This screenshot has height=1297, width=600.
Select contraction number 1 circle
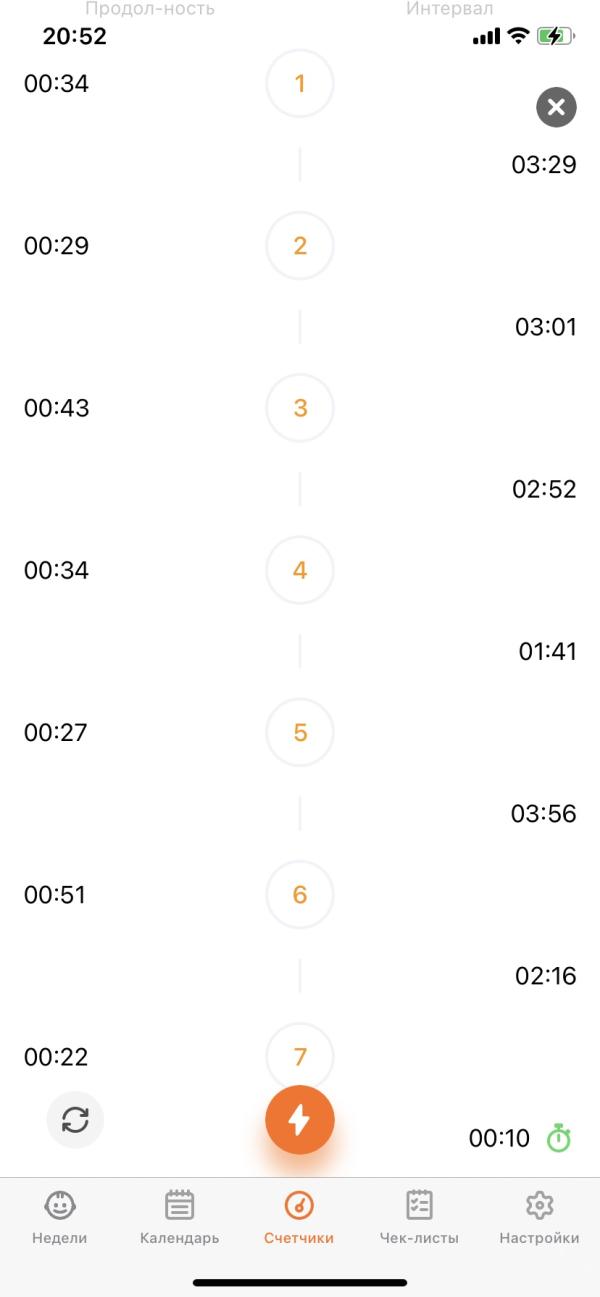coord(300,84)
